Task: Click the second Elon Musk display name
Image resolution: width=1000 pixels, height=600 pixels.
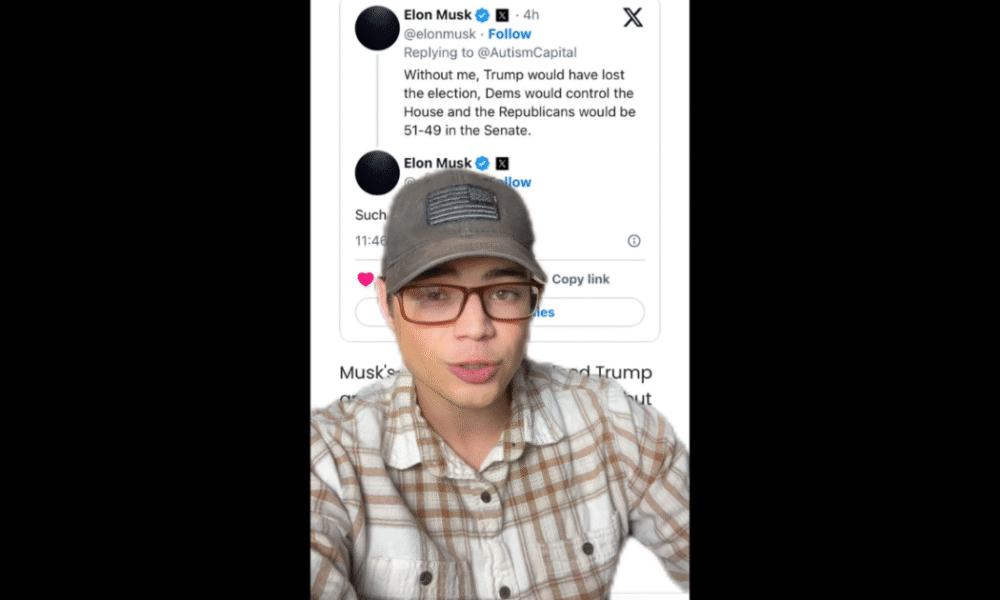Action: pyautogui.click(x=438, y=163)
